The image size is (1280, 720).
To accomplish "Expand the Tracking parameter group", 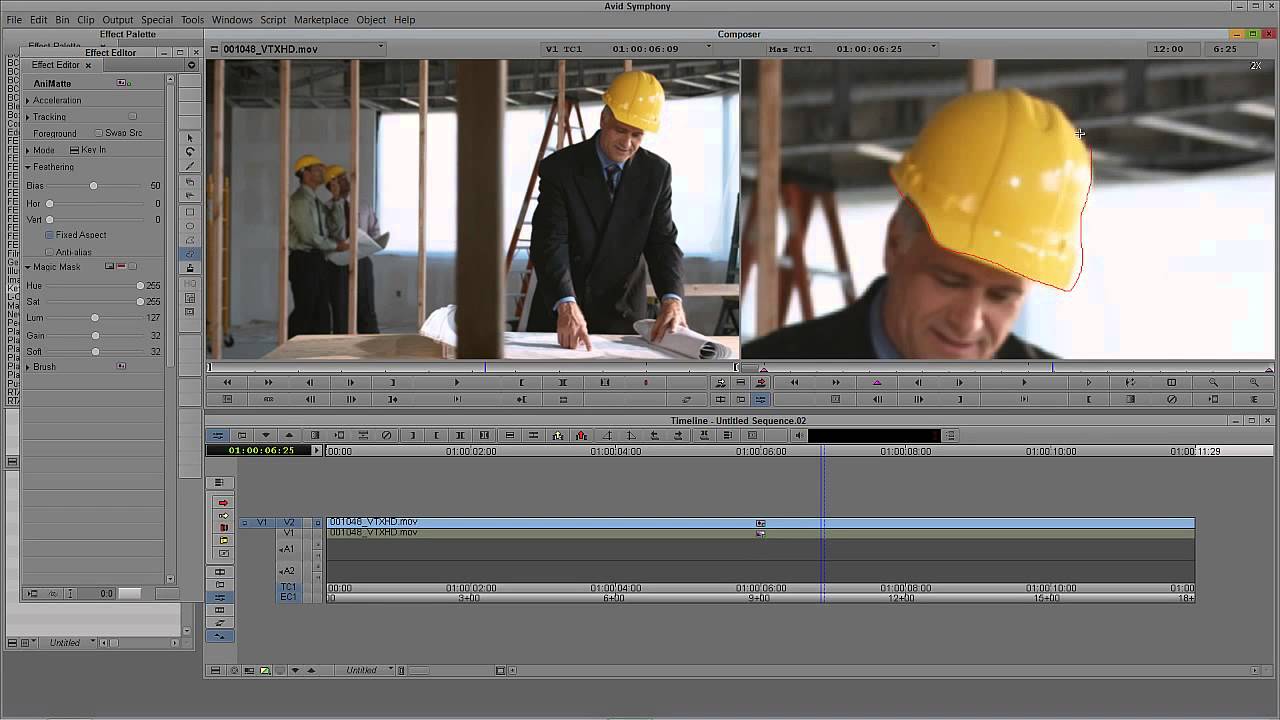I will [x=27, y=117].
